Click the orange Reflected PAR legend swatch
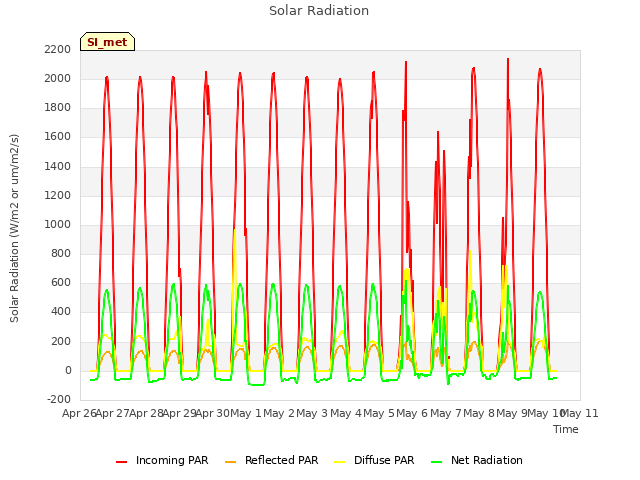 click(x=231, y=462)
